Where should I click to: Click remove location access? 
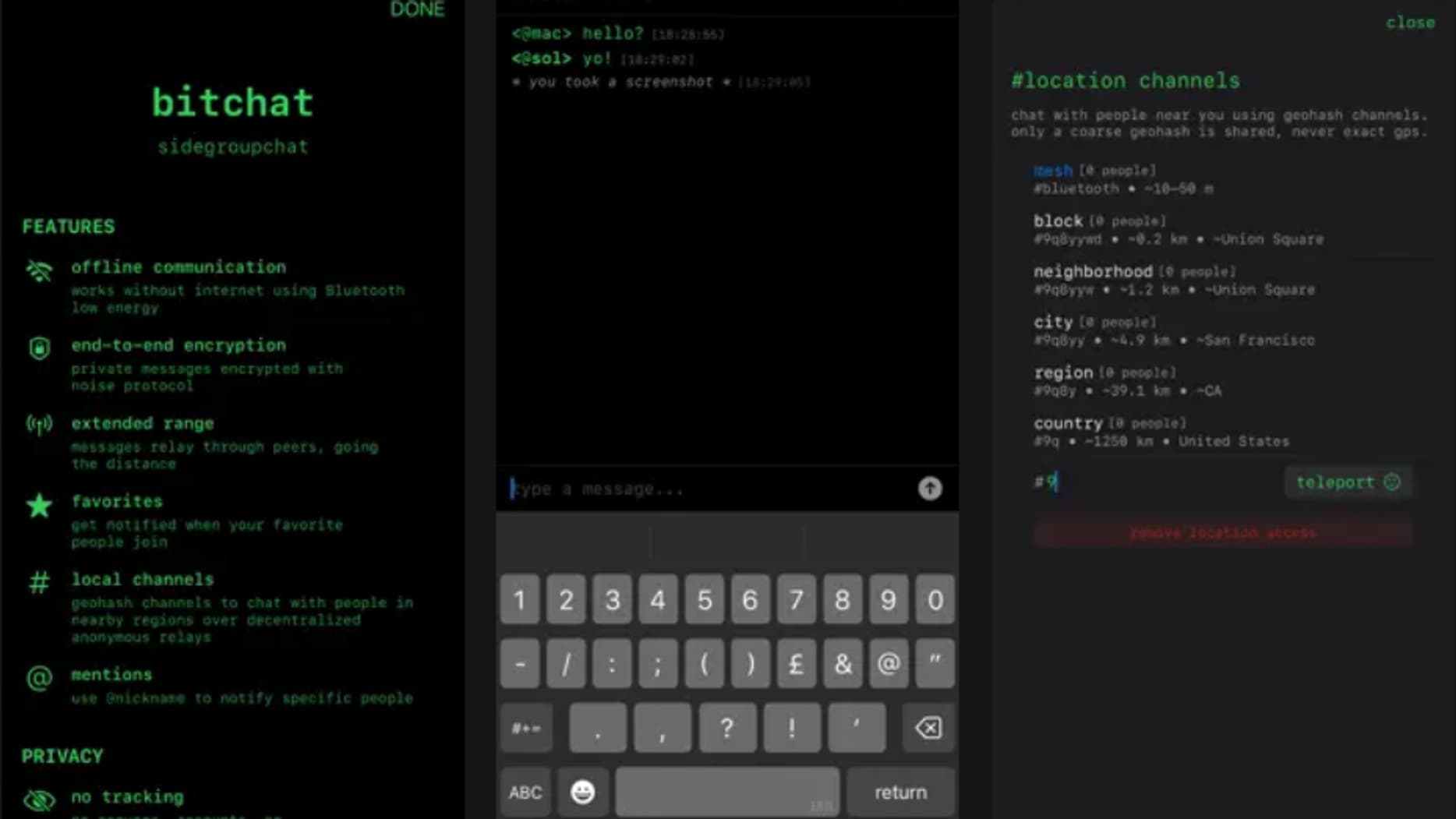coord(1222,533)
